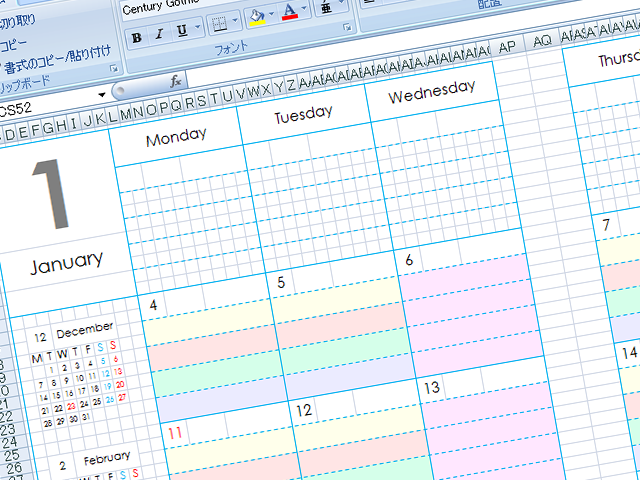Open the Name Box dropdown arrow
640x480 pixels.
point(102,95)
